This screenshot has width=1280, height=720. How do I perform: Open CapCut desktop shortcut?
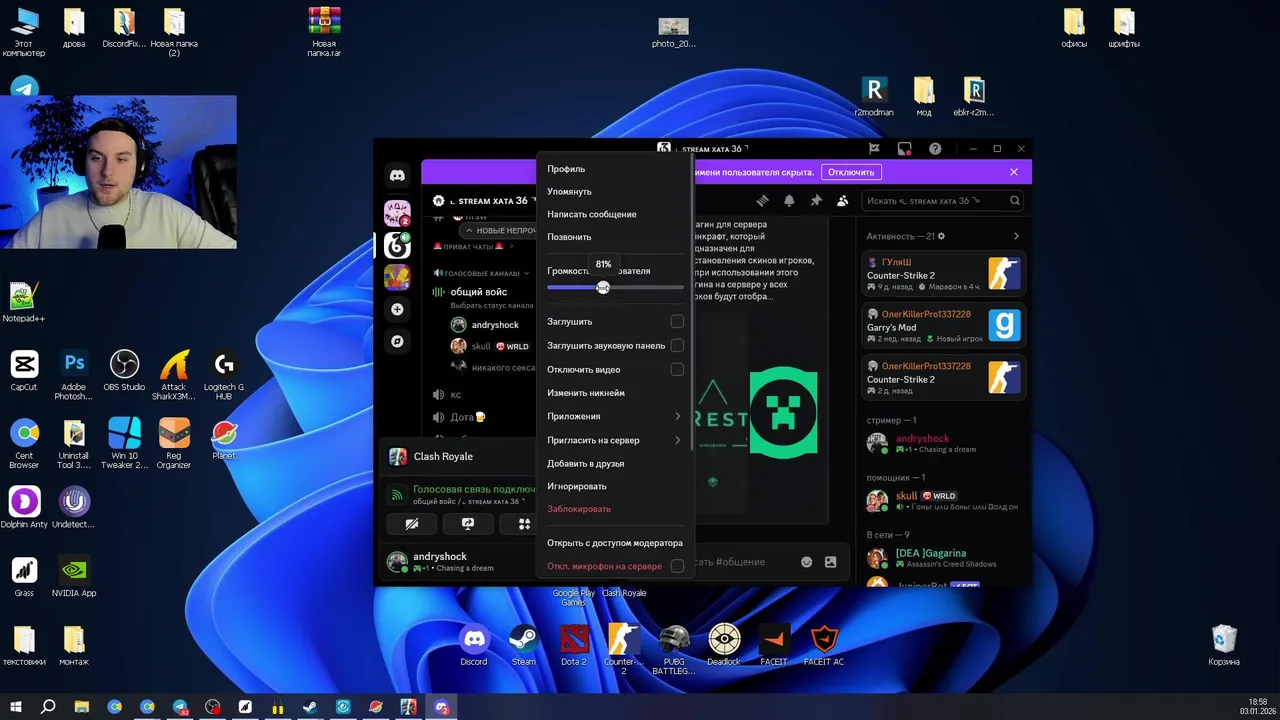pos(24,371)
